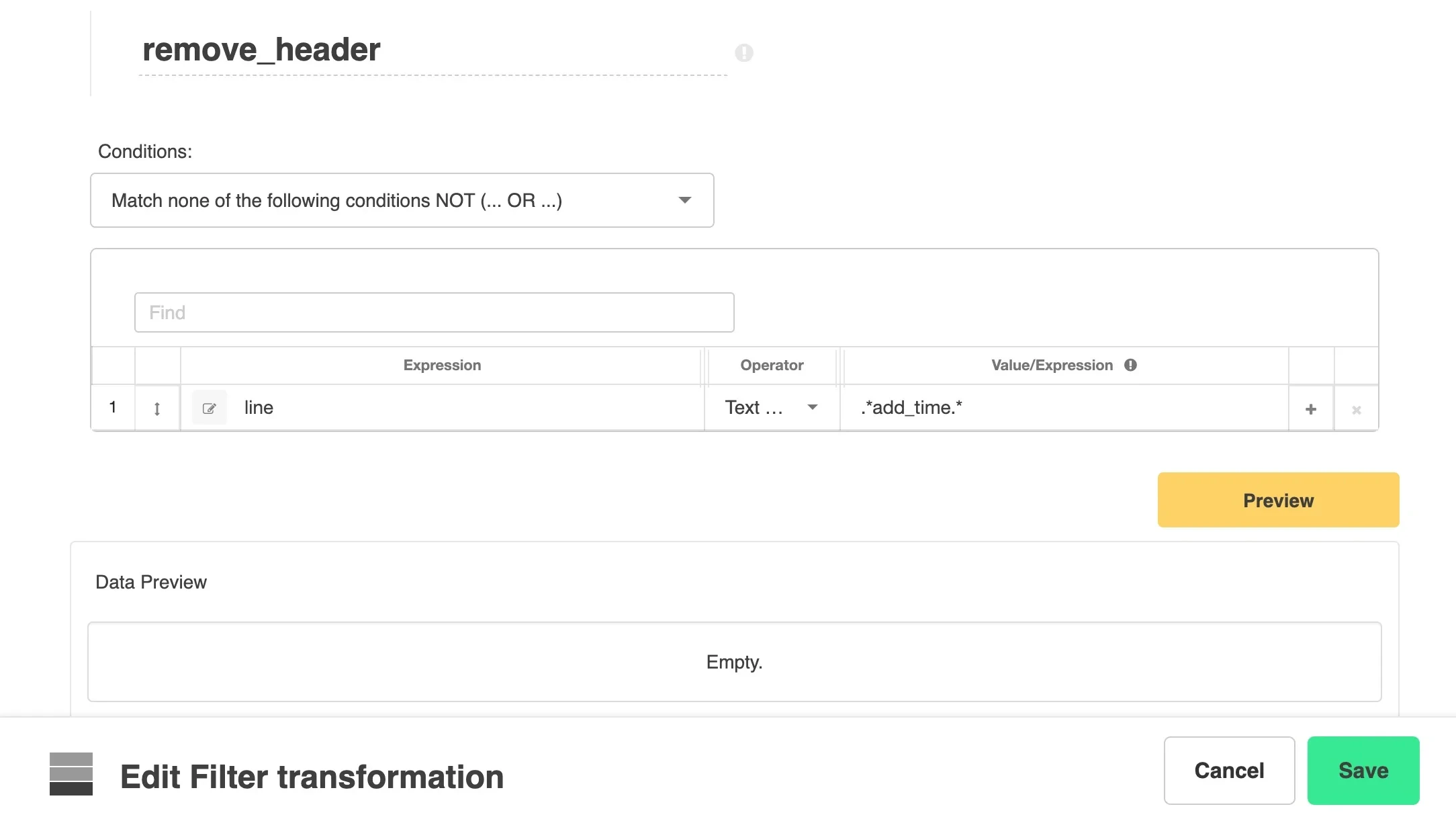Add a new condition with the plus icon
Viewport: 1456px width, 817px height.
(x=1310, y=408)
